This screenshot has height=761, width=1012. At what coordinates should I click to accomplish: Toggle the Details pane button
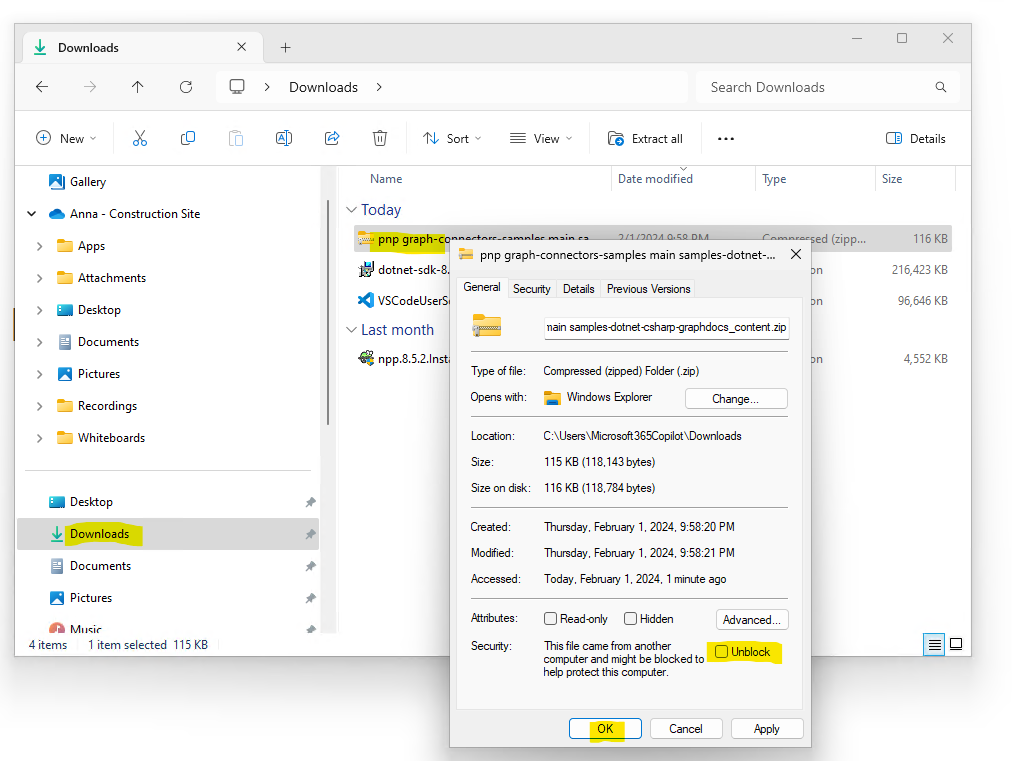point(916,138)
